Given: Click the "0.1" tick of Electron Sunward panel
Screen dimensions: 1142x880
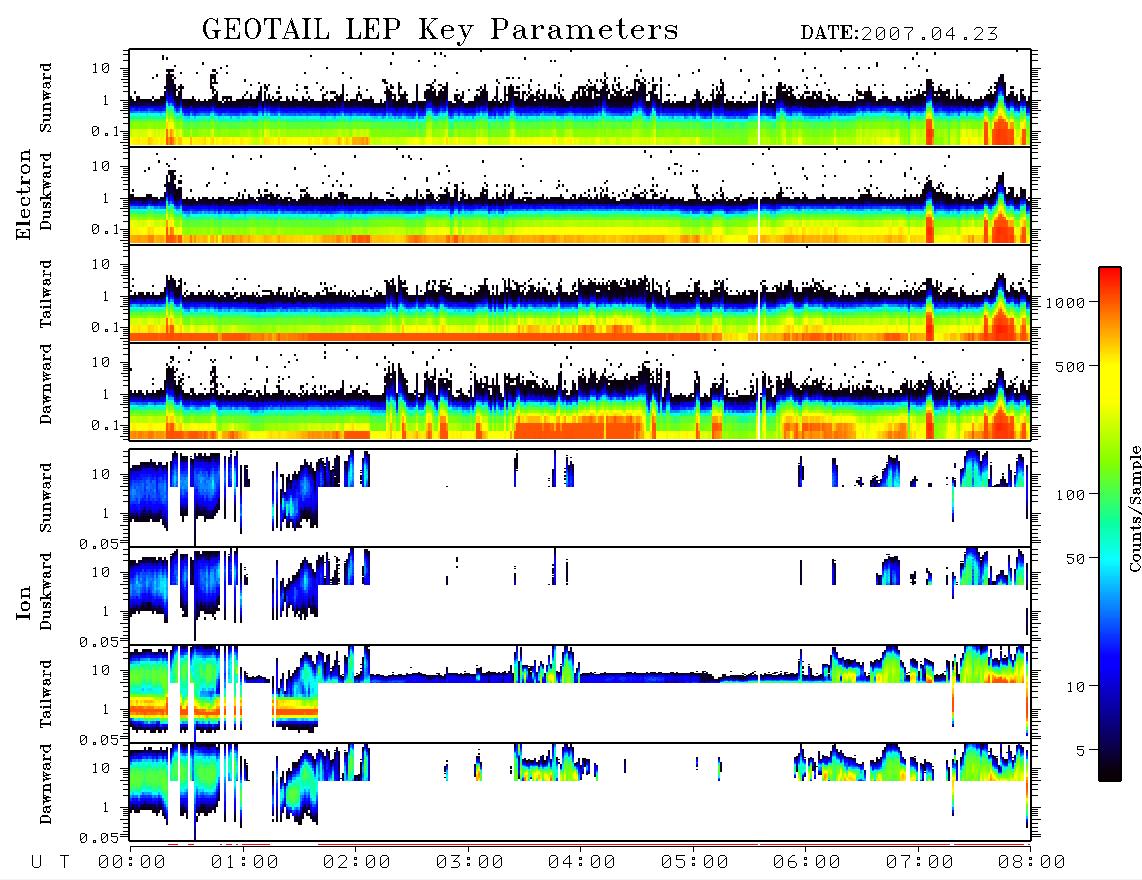Looking at the screenshot, I should tap(105, 131).
